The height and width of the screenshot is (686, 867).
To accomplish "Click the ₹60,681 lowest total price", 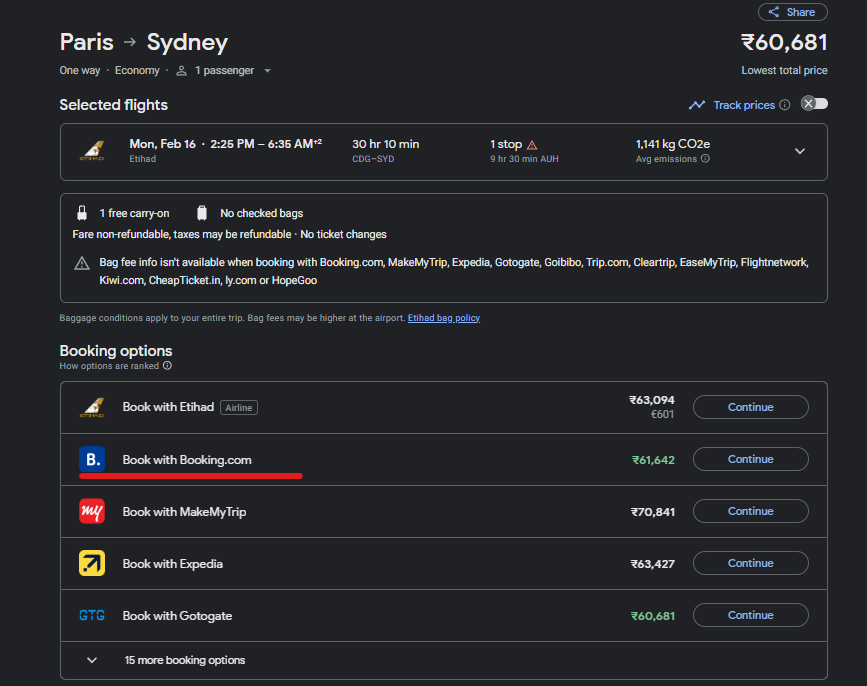I will tap(784, 43).
